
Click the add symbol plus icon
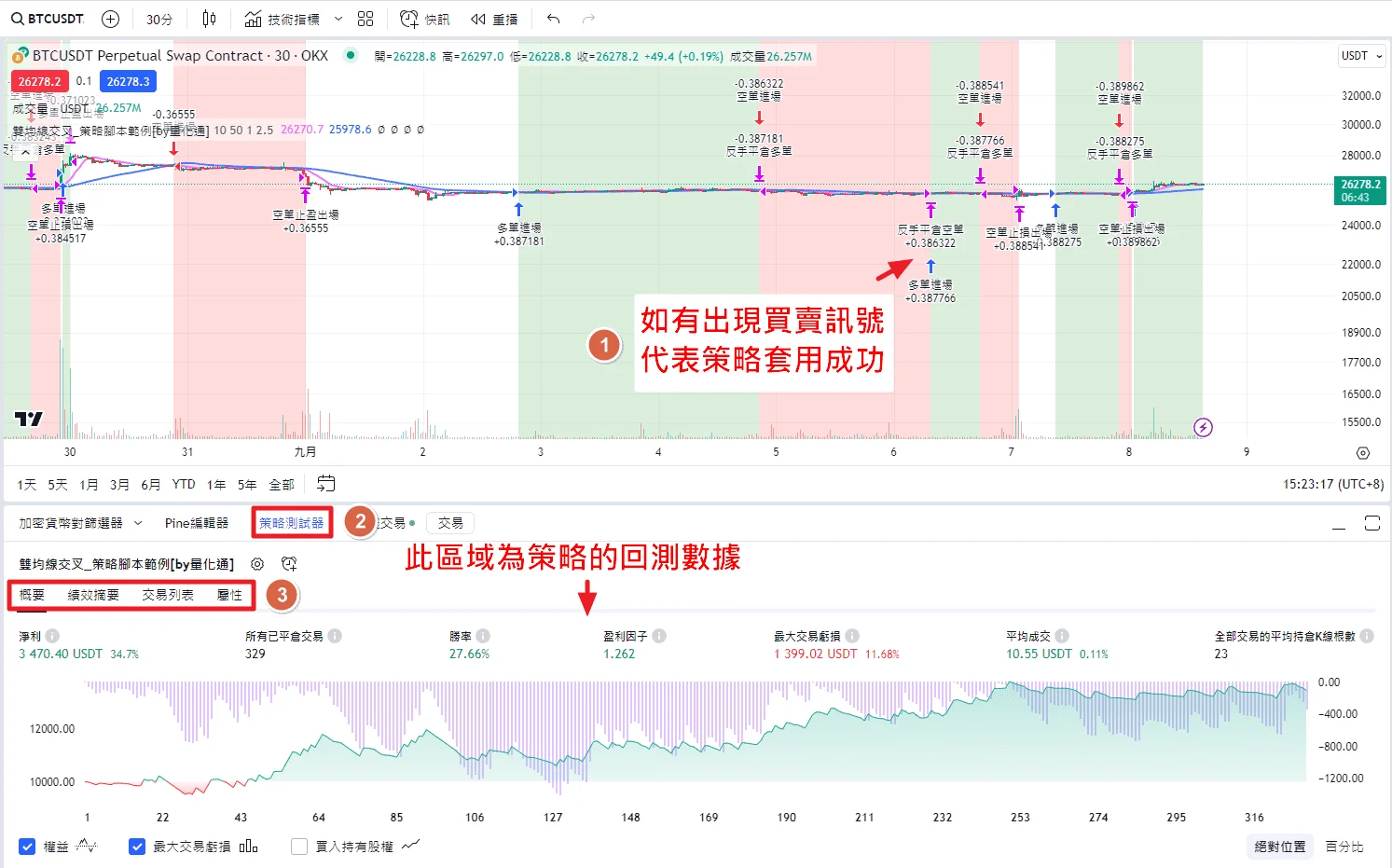point(110,19)
